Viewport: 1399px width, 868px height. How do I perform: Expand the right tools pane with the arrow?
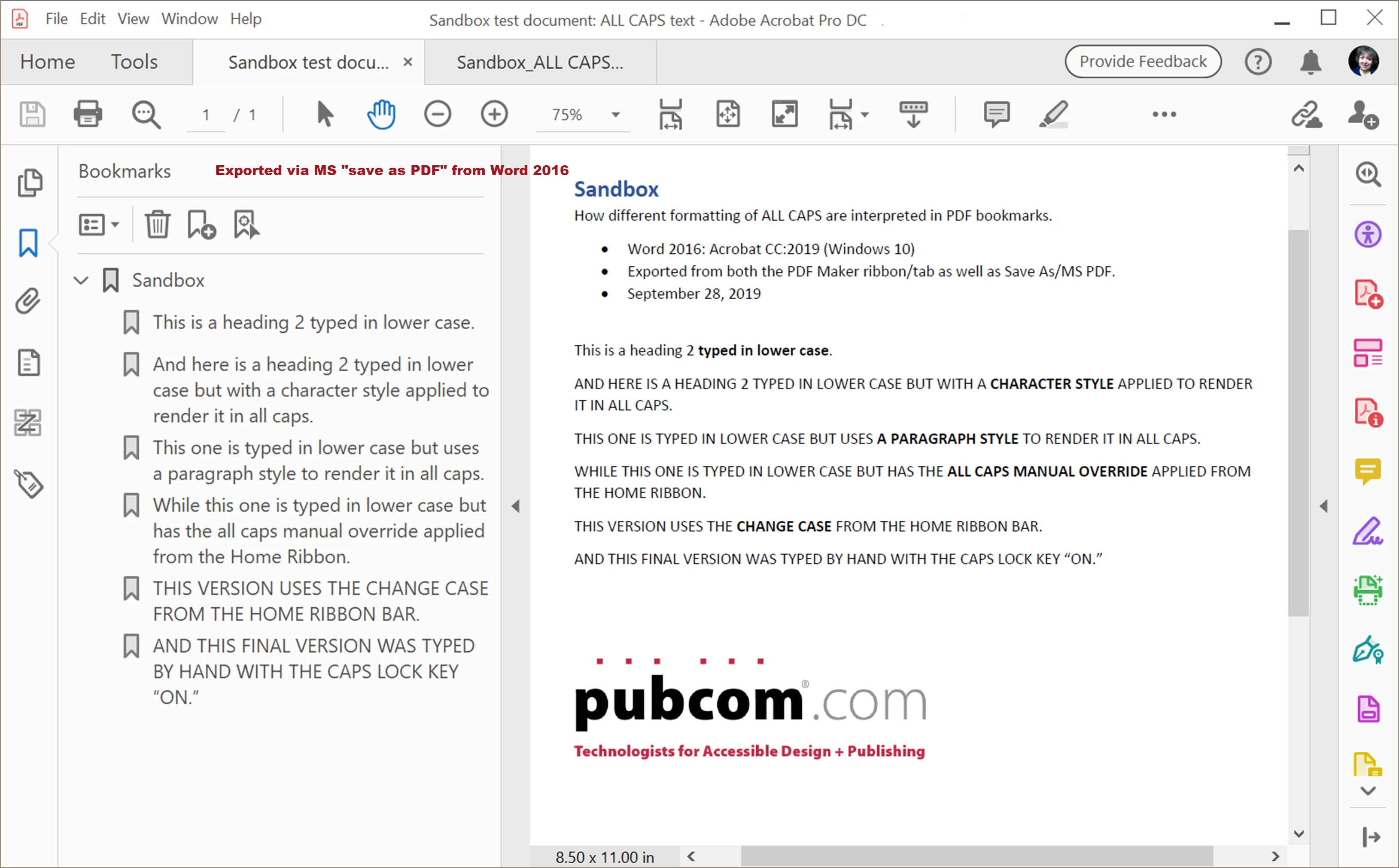tap(1324, 506)
